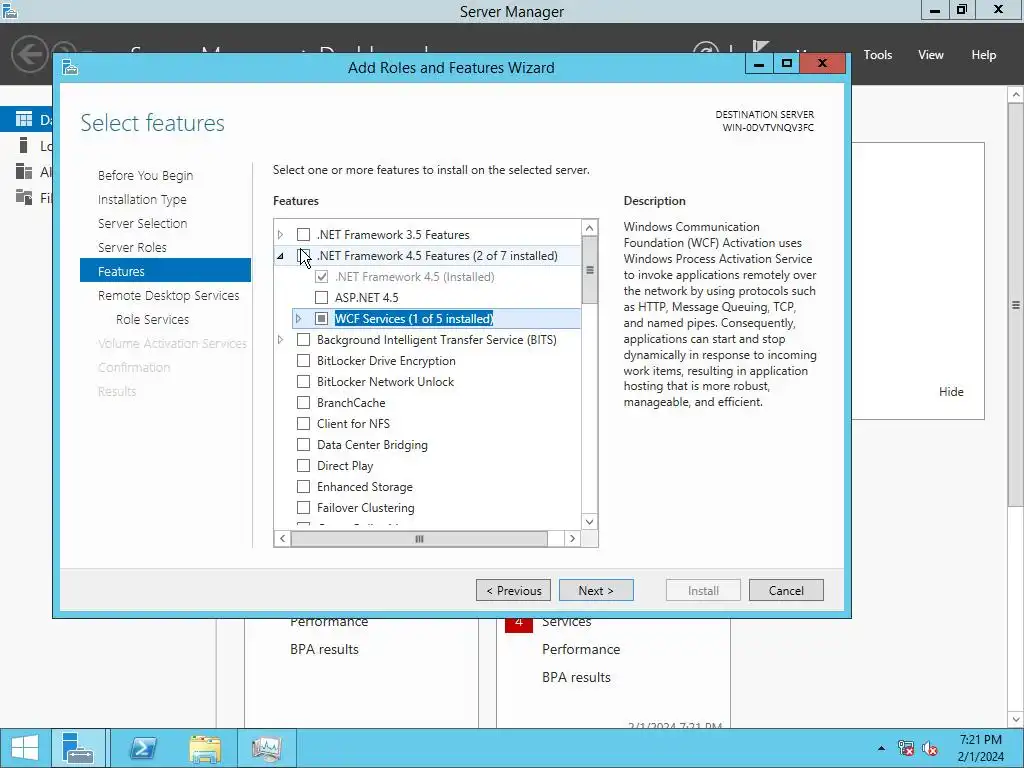The height and width of the screenshot is (768, 1024).
Task: Click the File Services sidebar icon
Action: [24, 197]
